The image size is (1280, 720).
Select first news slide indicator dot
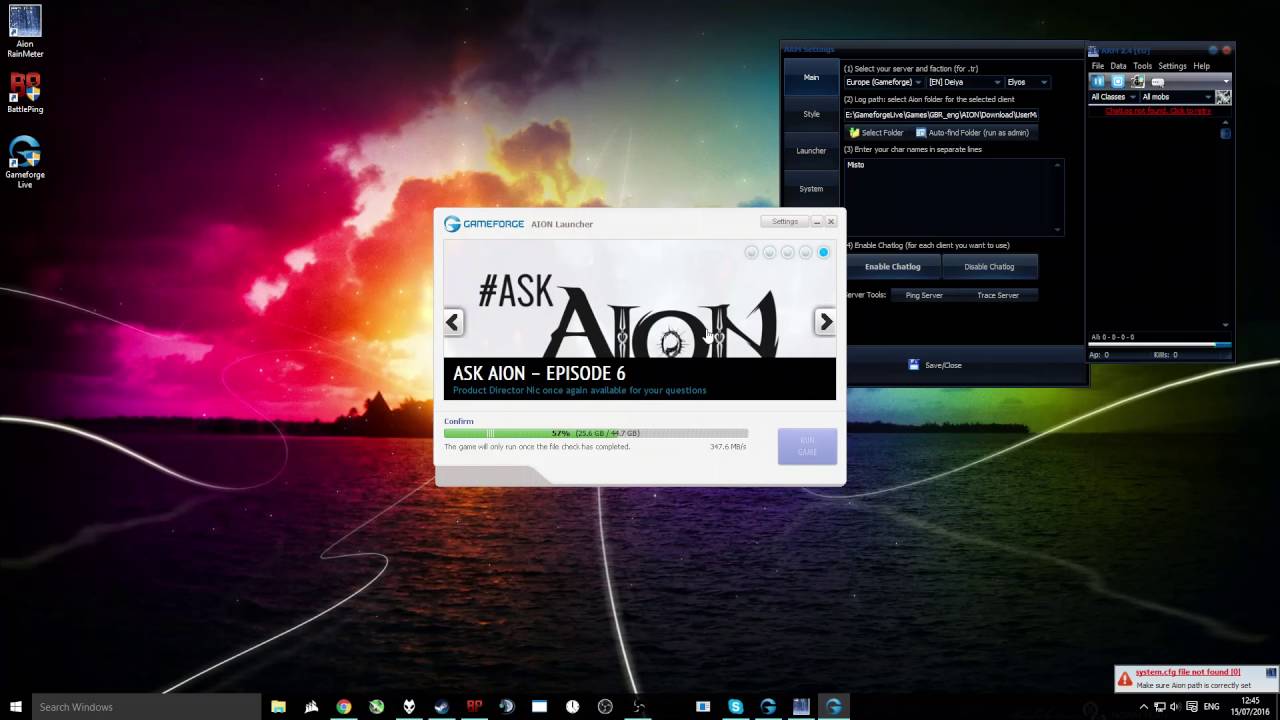(751, 253)
